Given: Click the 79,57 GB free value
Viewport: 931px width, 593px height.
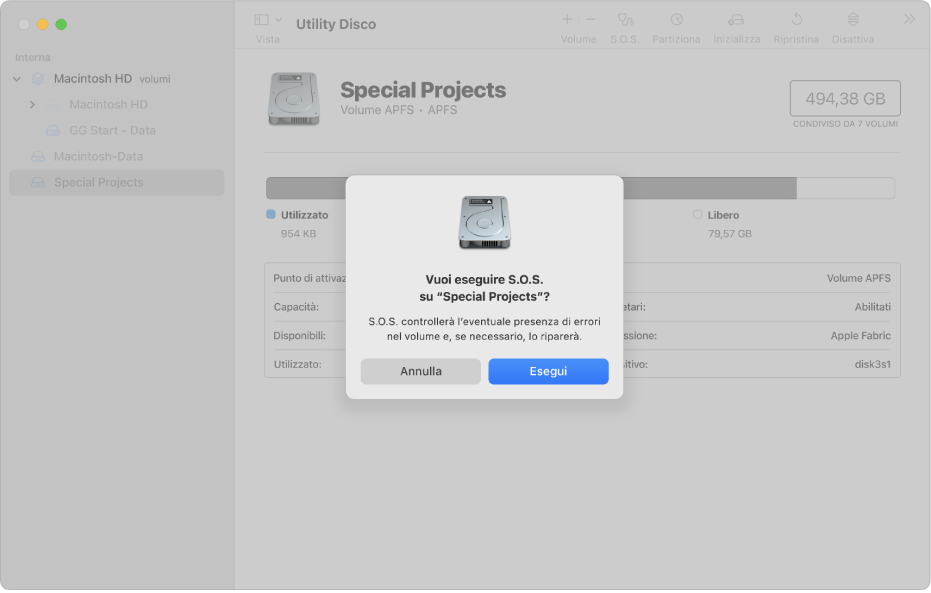Looking at the screenshot, I should click(x=730, y=234).
